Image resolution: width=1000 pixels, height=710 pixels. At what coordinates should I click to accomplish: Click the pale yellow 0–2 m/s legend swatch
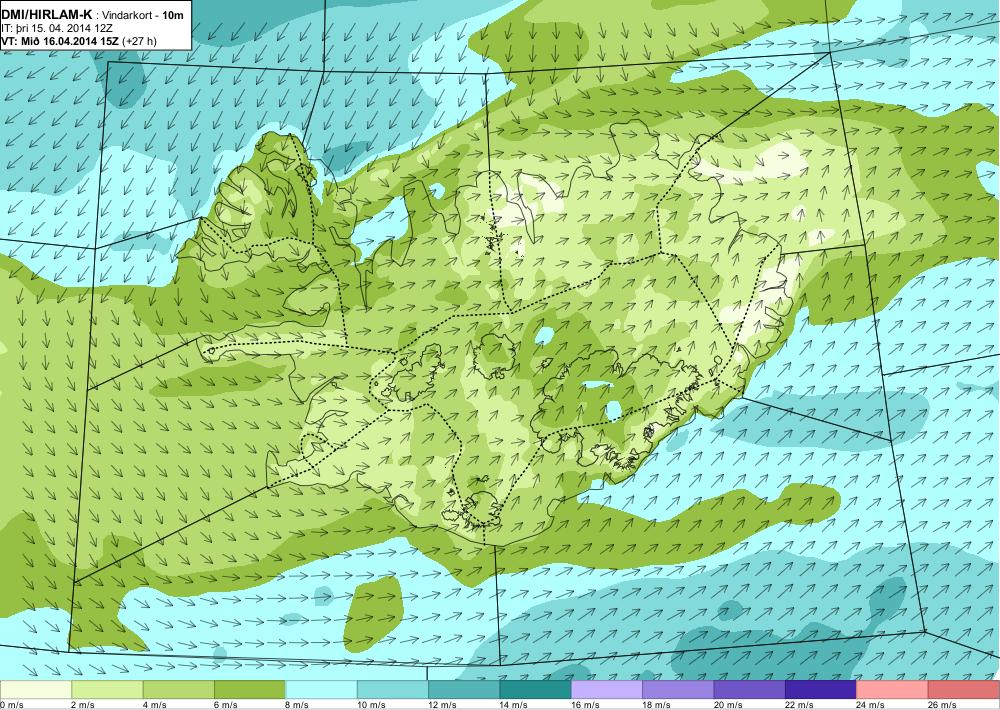36,690
